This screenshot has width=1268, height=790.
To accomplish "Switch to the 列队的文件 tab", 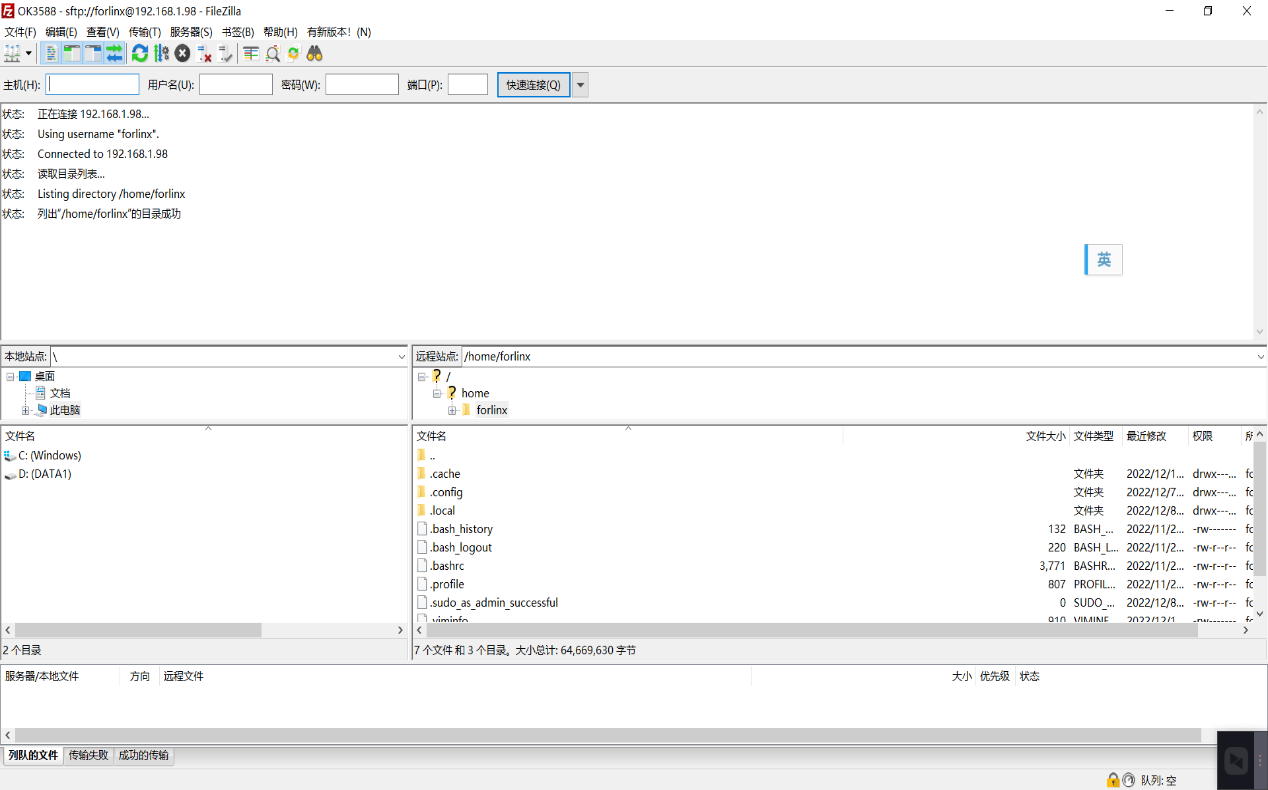I will [33, 756].
